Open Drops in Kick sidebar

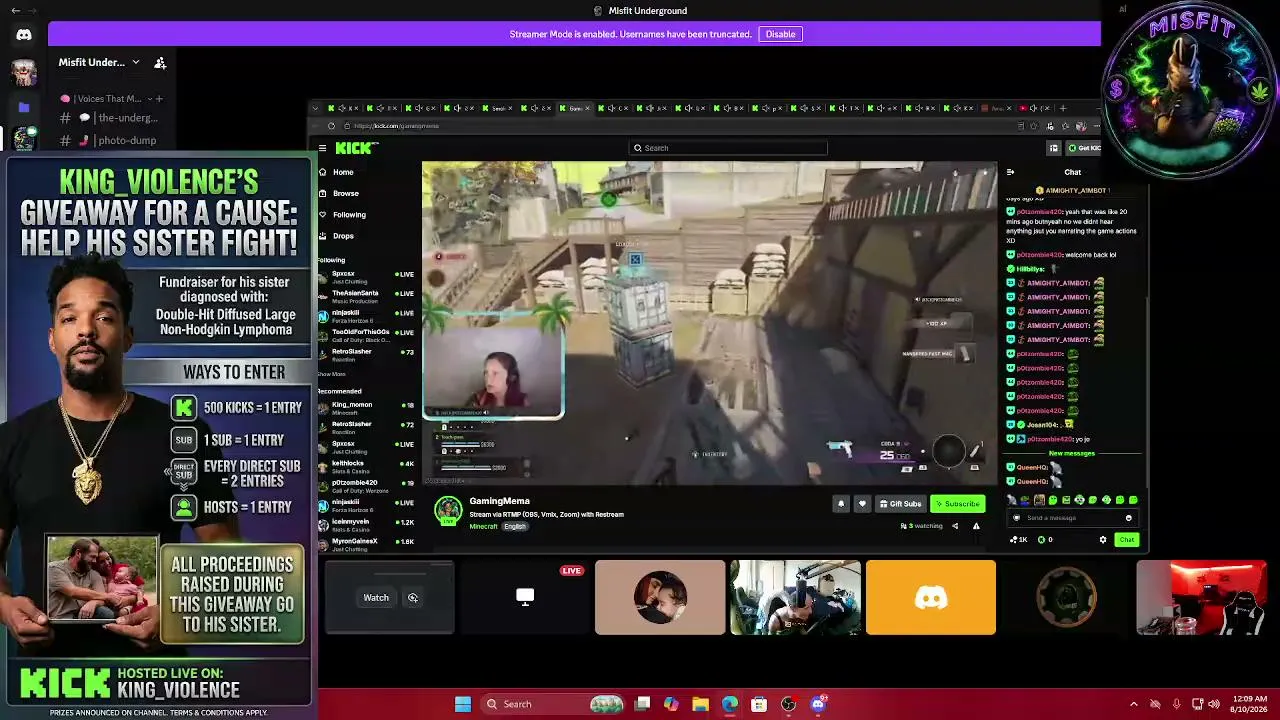[x=343, y=236]
